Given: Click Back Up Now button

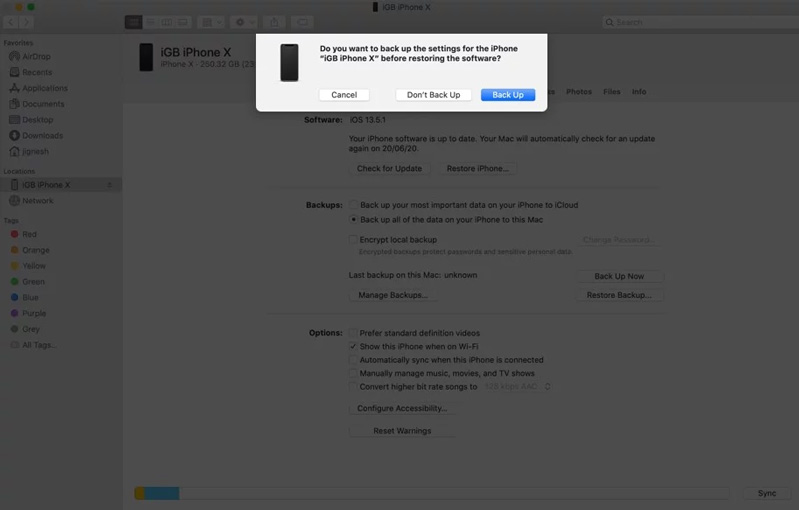Looking at the screenshot, I should 619,276.
